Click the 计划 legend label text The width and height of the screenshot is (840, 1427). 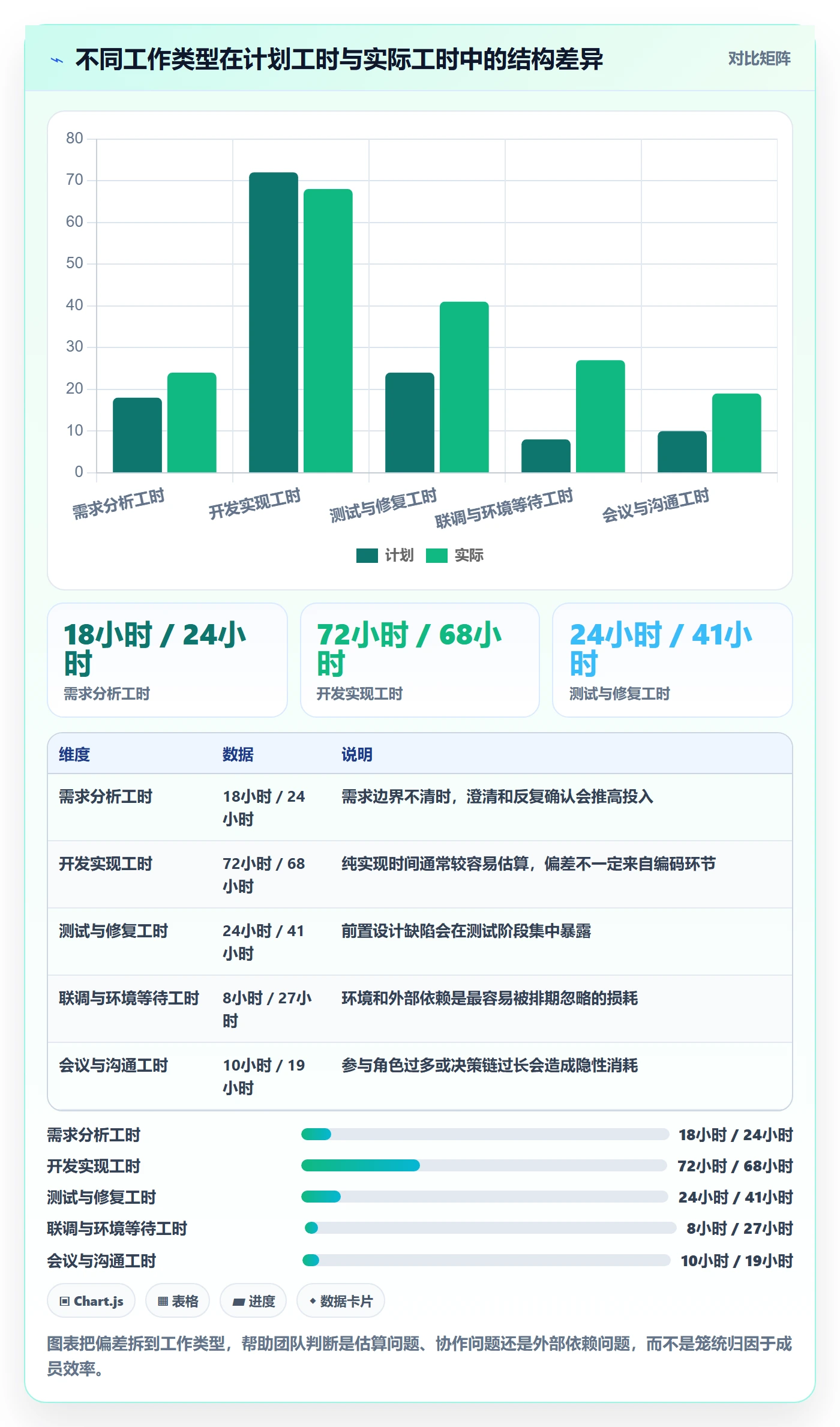click(x=399, y=556)
